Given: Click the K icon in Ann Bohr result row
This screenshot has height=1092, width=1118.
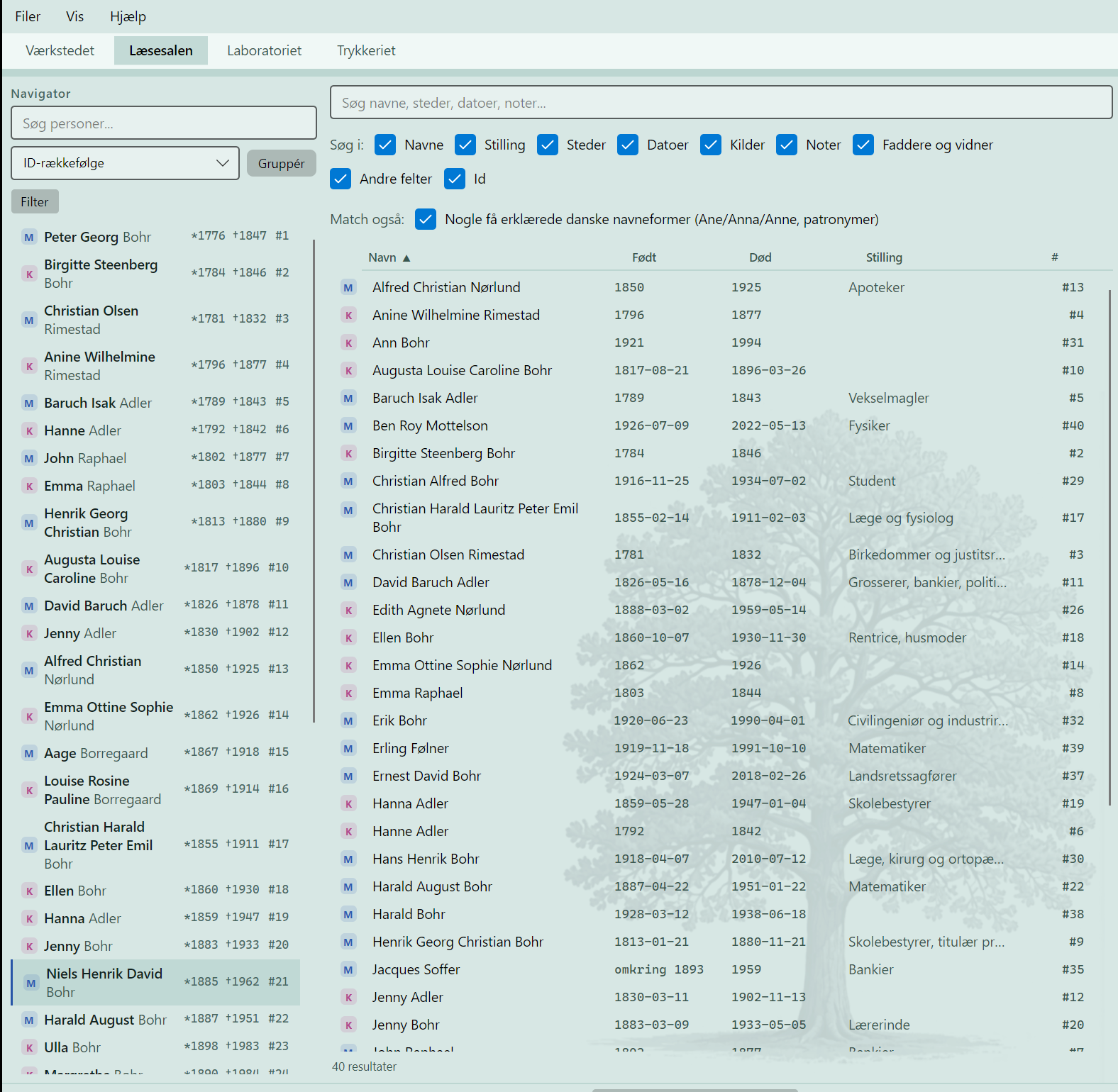Looking at the screenshot, I should pyautogui.click(x=348, y=343).
